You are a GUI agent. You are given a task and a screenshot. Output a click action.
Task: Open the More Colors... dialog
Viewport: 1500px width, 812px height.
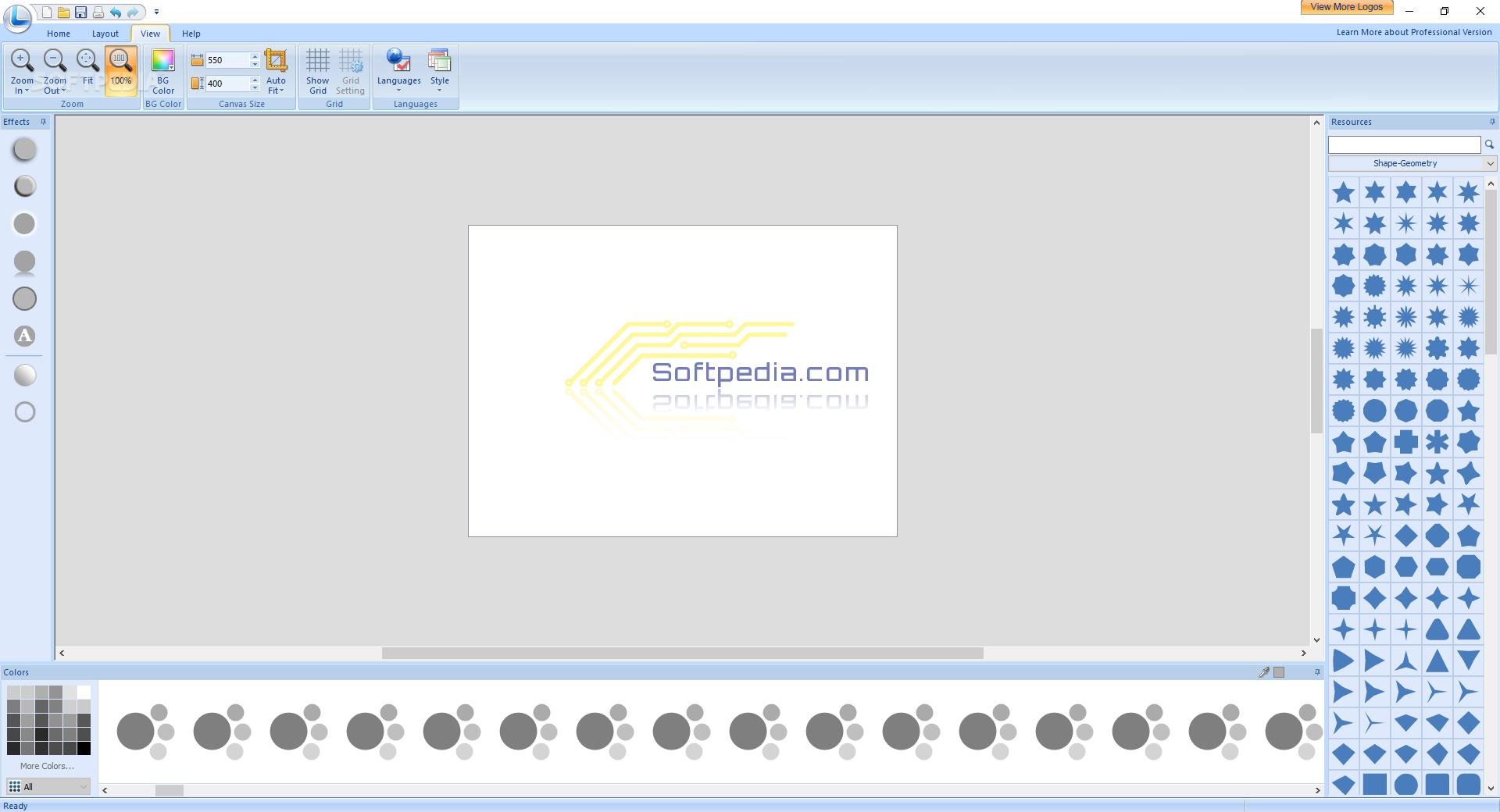(48, 766)
